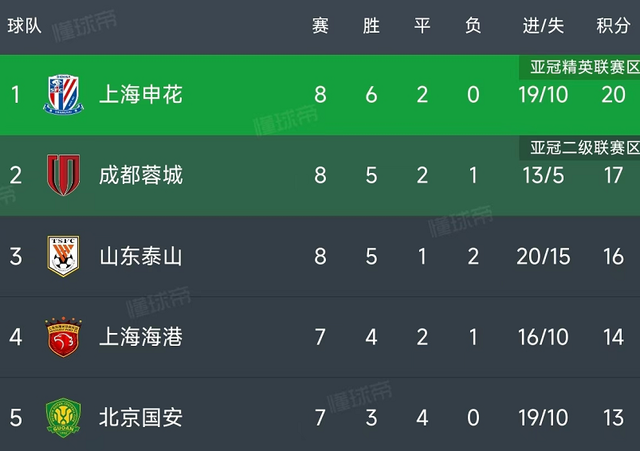Open the 上海申花 team page
Screen dimensions: 640x451
140,95
